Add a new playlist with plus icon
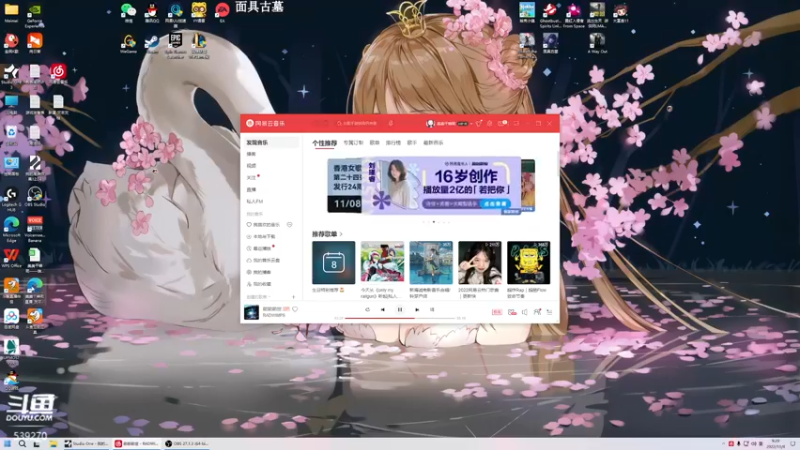Image resolution: width=800 pixels, height=450 pixels. [x=293, y=297]
